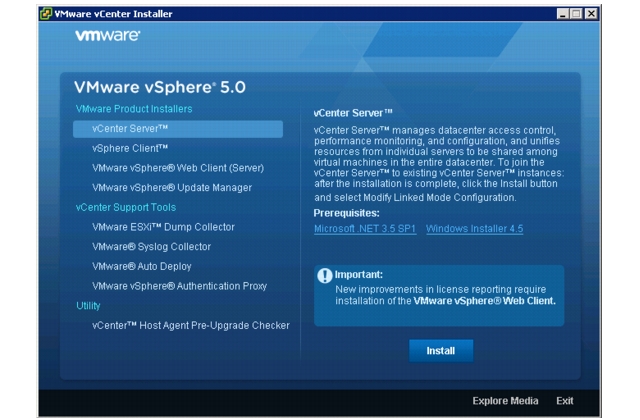Pick VMware® Auto Deploy from support tools
The image size is (640, 420).
pos(142,266)
